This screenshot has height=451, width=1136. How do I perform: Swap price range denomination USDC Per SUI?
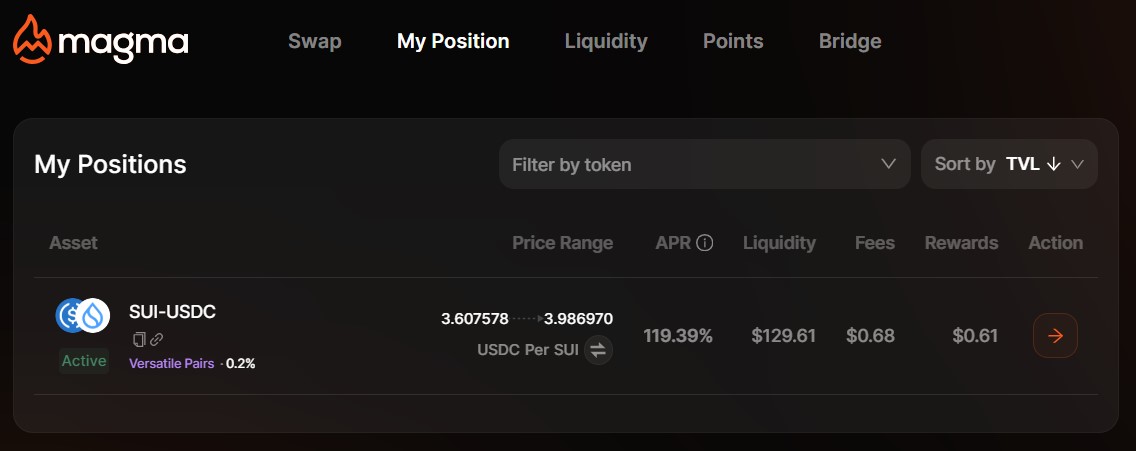[x=598, y=350]
